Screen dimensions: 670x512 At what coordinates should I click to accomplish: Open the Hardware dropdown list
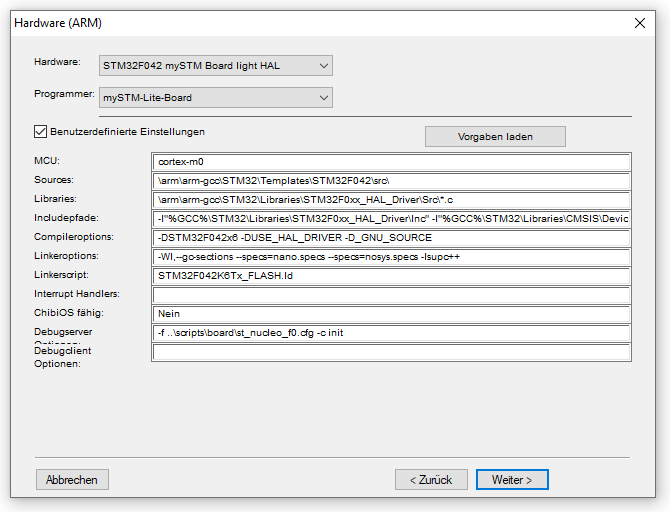[x=216, y=66]
